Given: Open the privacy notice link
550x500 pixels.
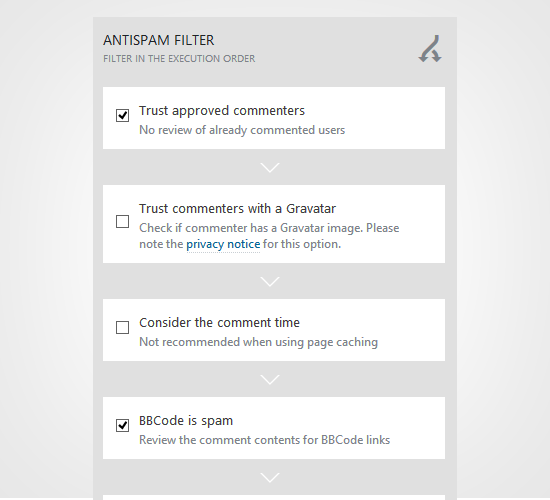Looking at the screenshot, I should (x=223, y=244).
